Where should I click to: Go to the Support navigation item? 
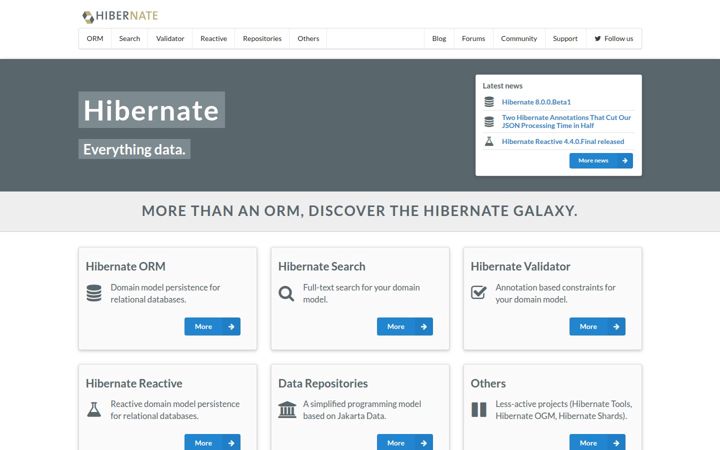click(x=565, y=39)
